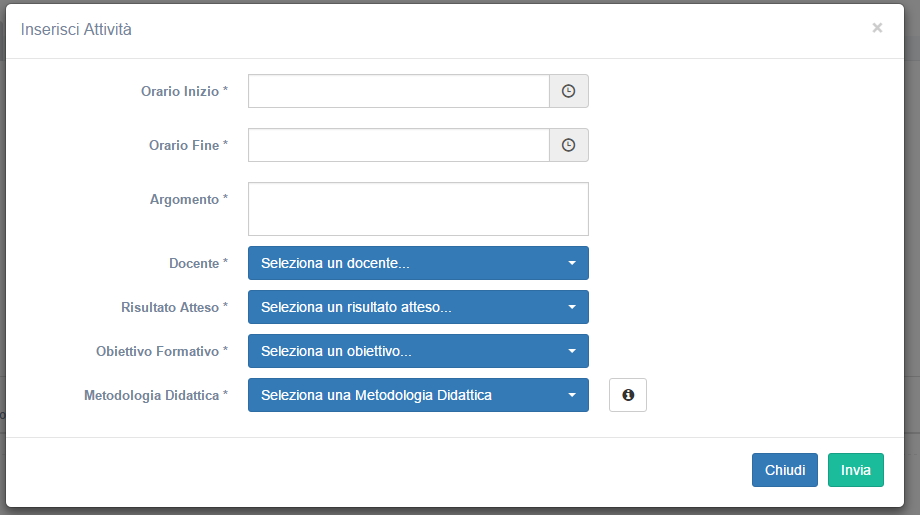Click the 'Argomento *' field label
The height and width of the screenshot is (515, 920).
(x=188, y=199)
